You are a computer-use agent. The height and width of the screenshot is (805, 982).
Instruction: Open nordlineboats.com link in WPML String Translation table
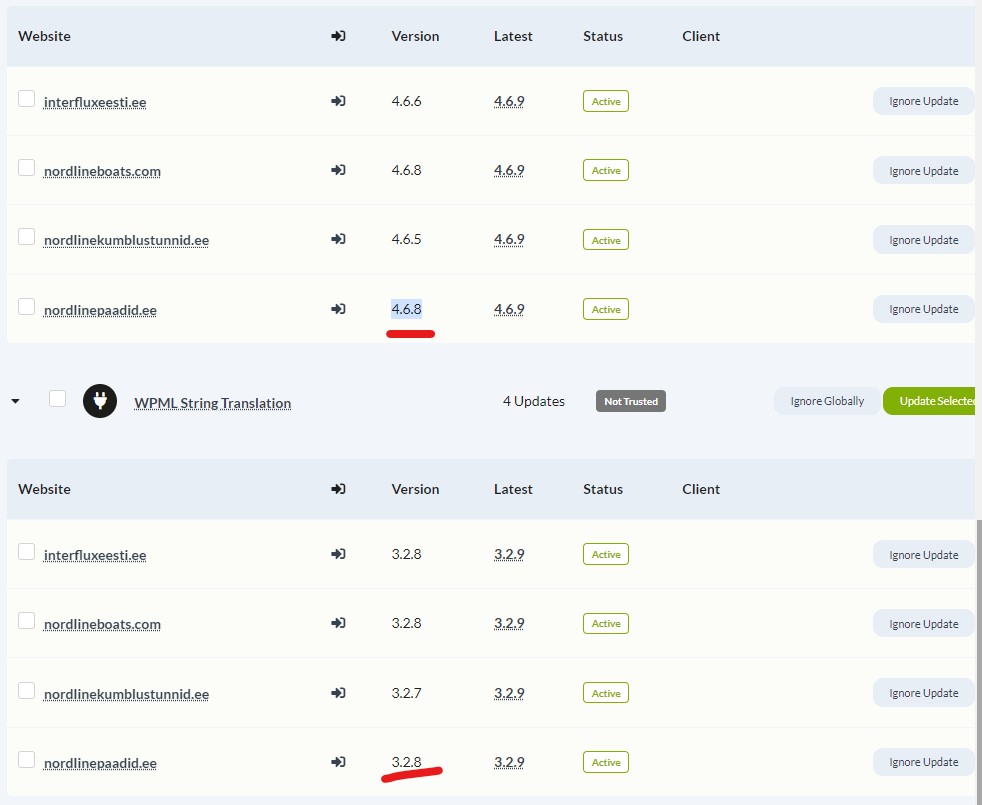(102, 624)
